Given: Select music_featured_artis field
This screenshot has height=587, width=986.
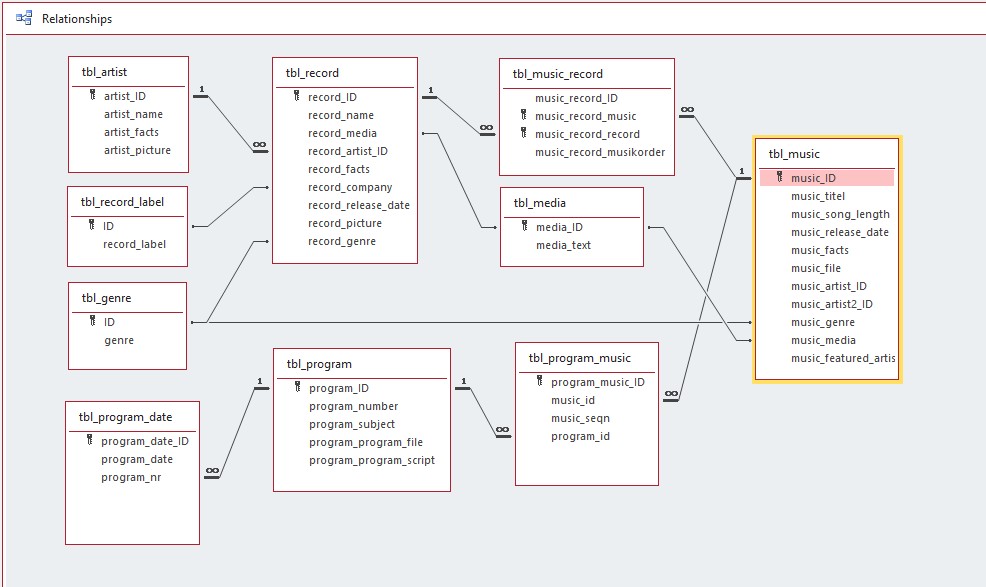Looking at the screenshot, I should click(x=843, y=359).
